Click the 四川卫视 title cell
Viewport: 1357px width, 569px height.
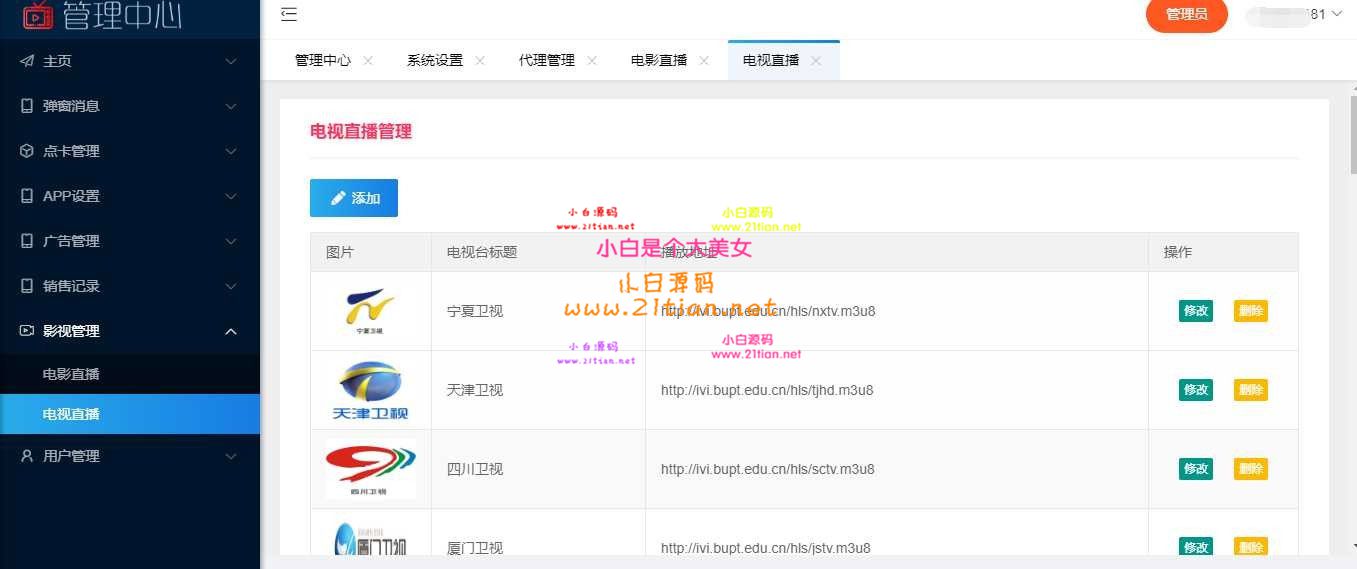click(x=538, y=469)
